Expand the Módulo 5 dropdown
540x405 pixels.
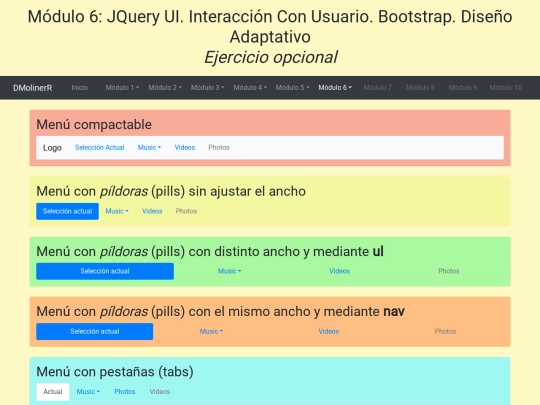[x=293, y=87]
